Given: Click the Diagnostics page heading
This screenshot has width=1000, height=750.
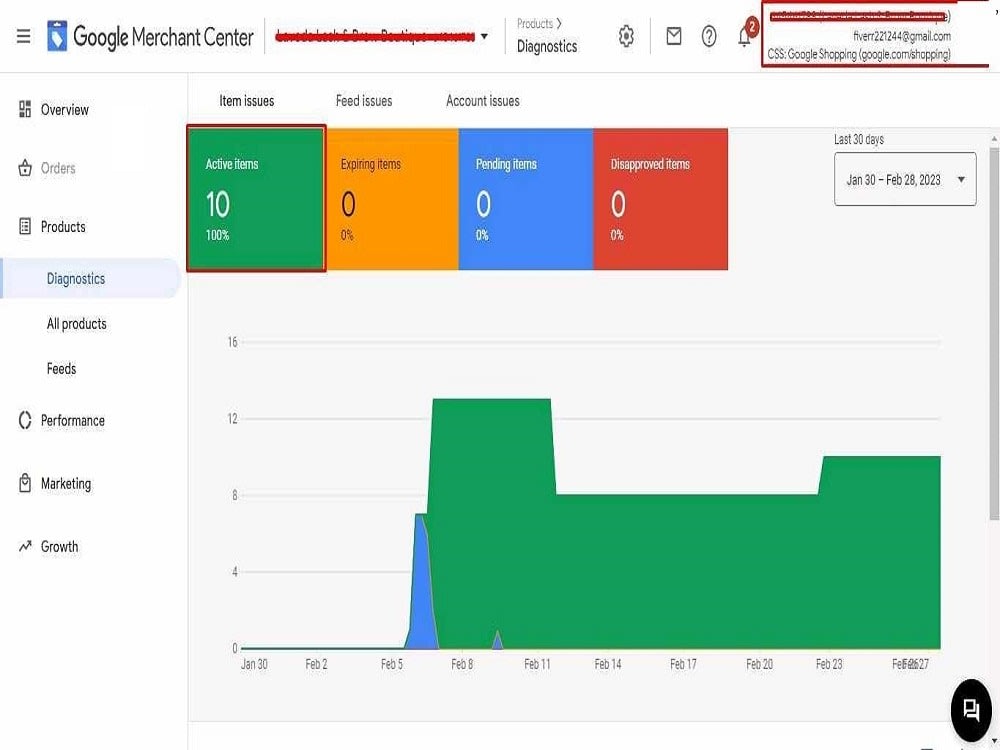Looking at the screenshot, I should [x=547, y=47].
